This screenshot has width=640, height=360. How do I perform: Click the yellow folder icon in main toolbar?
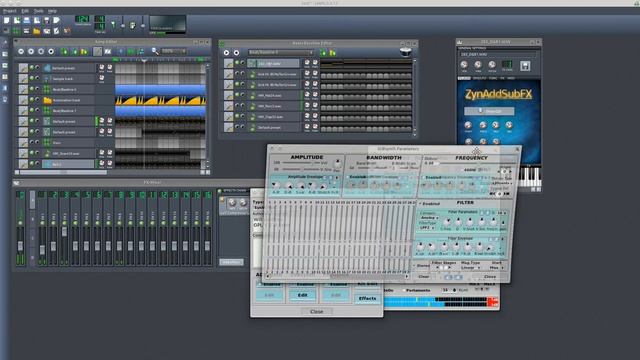click(37, 31)
